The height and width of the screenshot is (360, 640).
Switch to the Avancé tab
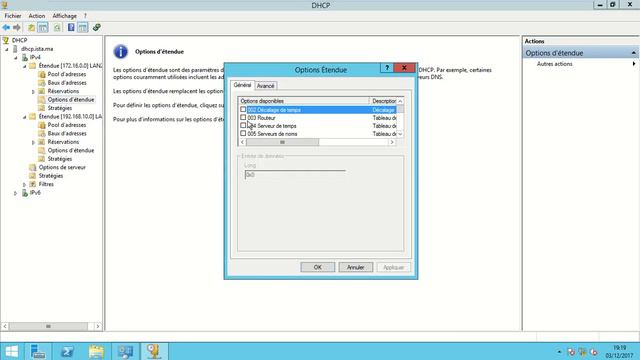pyautogui.click(x=265, y=86)
